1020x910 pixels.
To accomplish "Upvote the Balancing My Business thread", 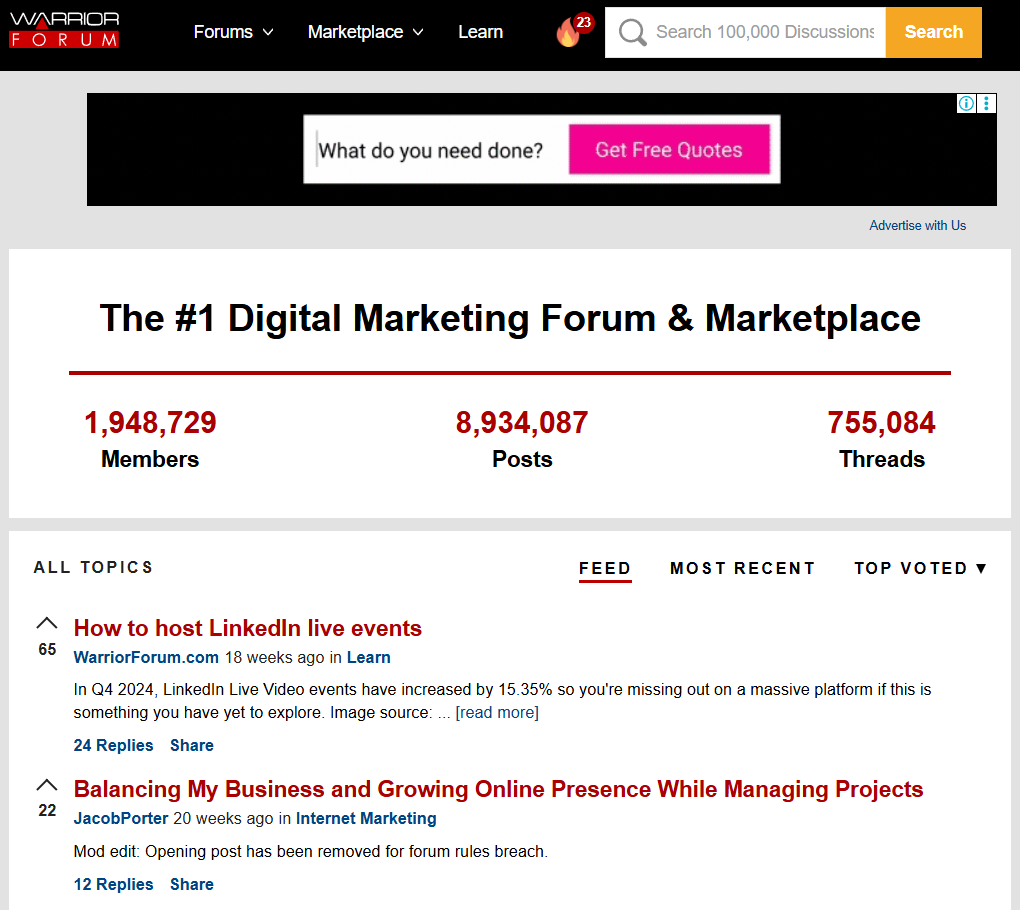I will click(47, 784).
